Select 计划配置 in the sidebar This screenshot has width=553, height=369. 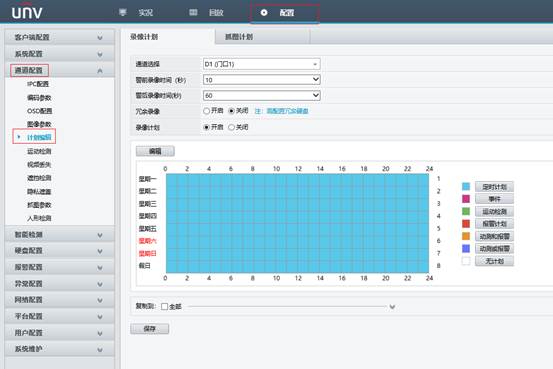[x=39, y=137]
